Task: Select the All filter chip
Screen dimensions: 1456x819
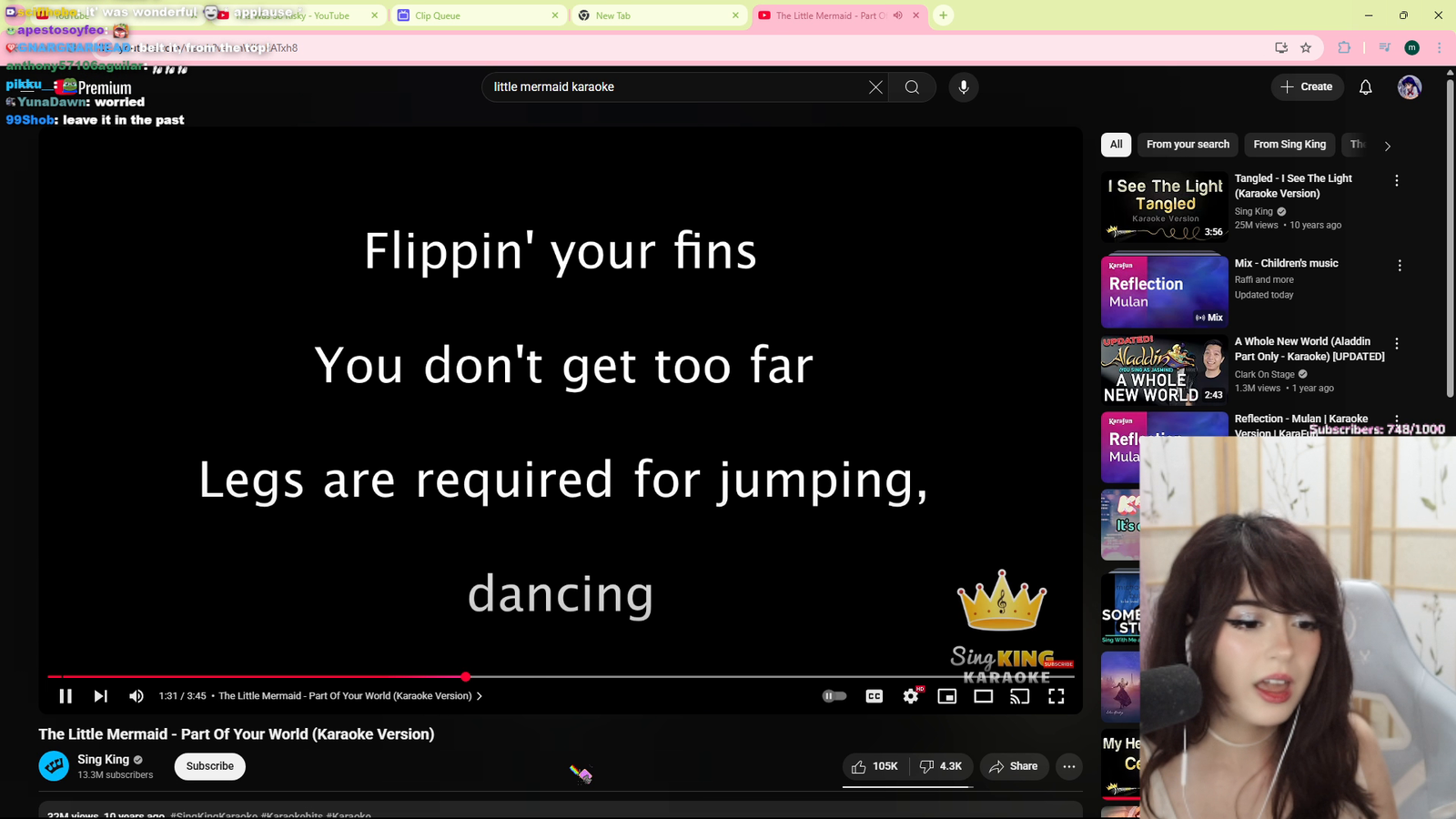Action: [x=1117, y=145]
